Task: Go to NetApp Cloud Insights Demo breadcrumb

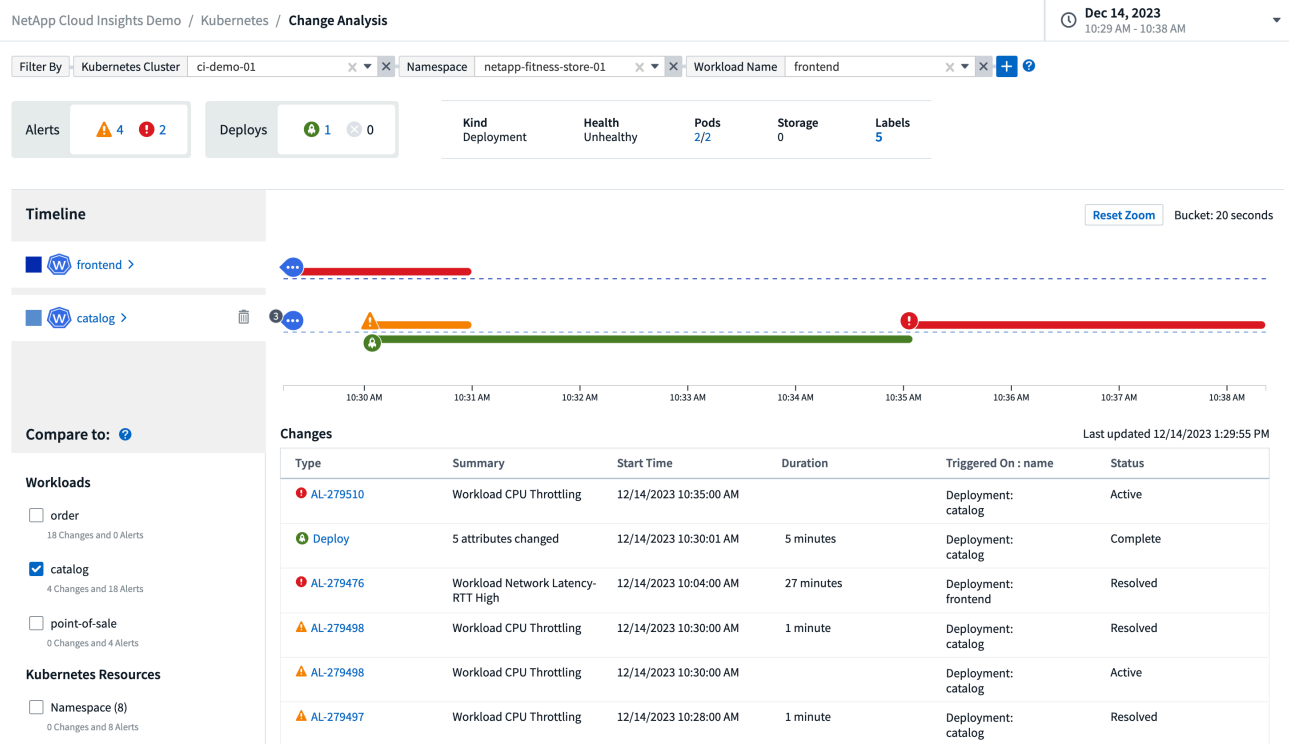Action: 96,20
